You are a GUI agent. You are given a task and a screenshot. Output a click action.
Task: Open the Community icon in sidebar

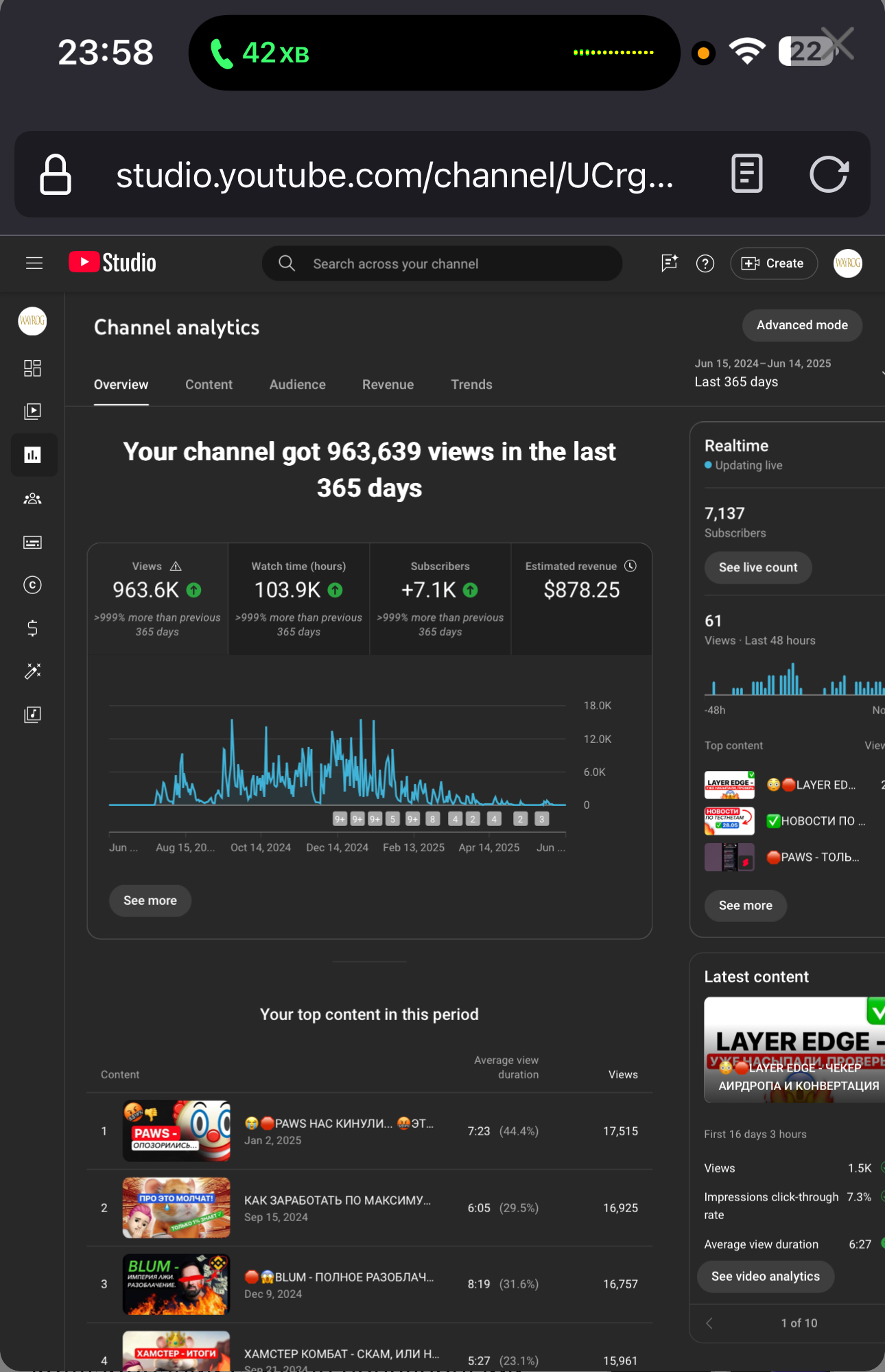(32, 499)
